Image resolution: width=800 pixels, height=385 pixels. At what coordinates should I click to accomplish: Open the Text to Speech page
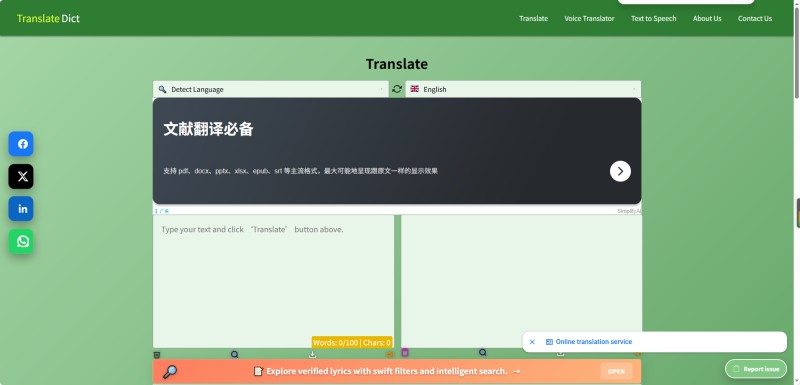tap(654, 18)
